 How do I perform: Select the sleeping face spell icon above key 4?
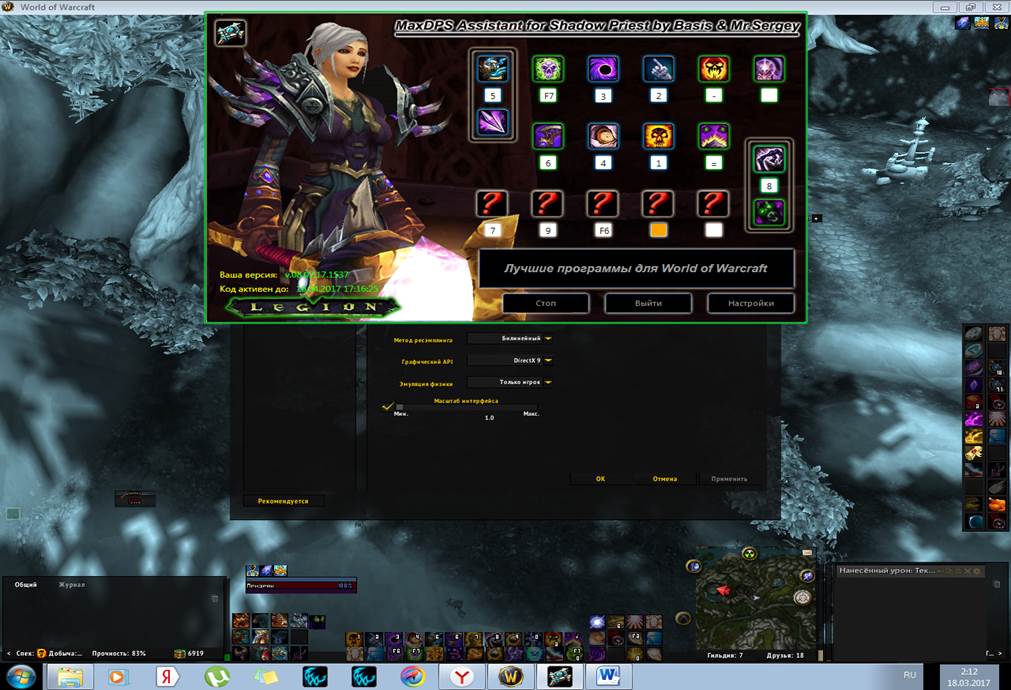603,136
